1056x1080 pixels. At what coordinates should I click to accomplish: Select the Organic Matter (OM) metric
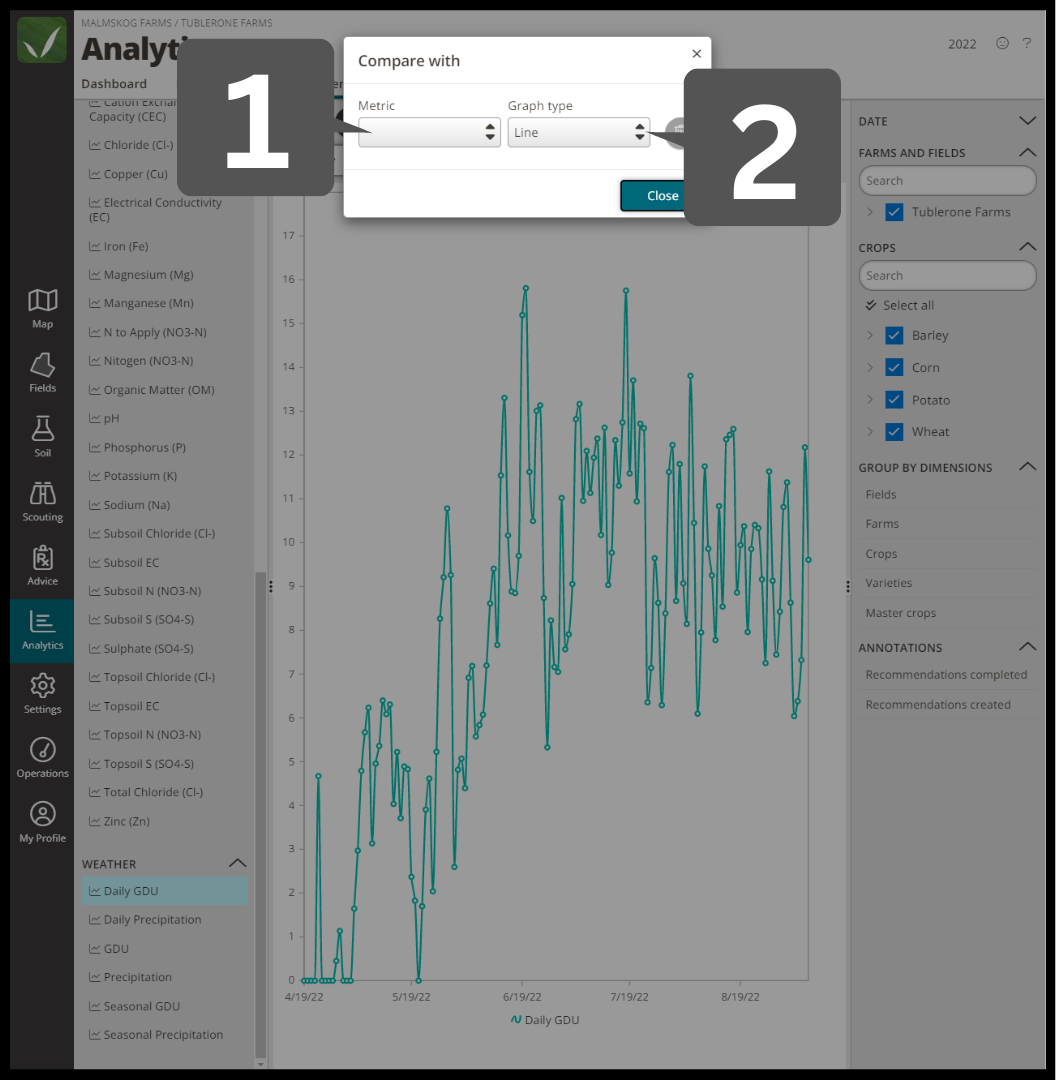point(152,390)
